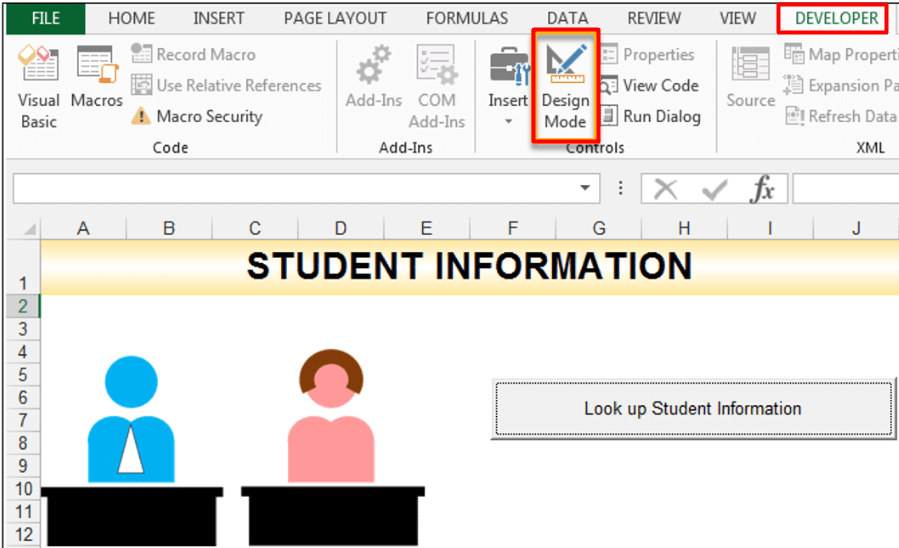Screen dimensions: 899x548
Task: Select column E header
Action: coord(427,228)
